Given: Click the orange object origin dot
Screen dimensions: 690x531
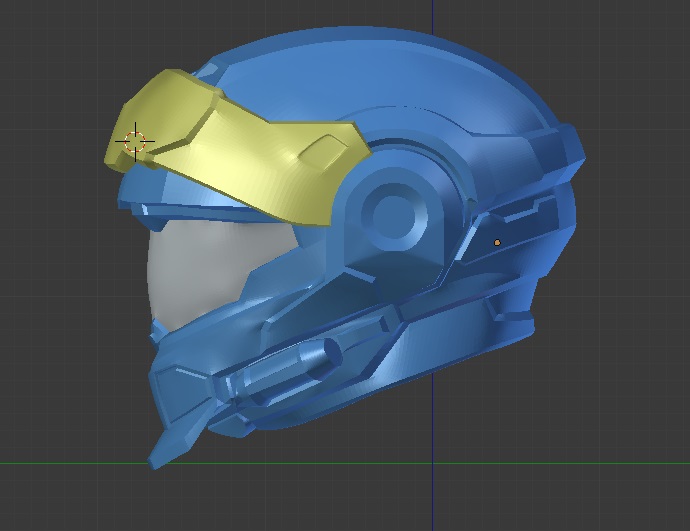Looking at the screenshot, I should click(497, 242).
